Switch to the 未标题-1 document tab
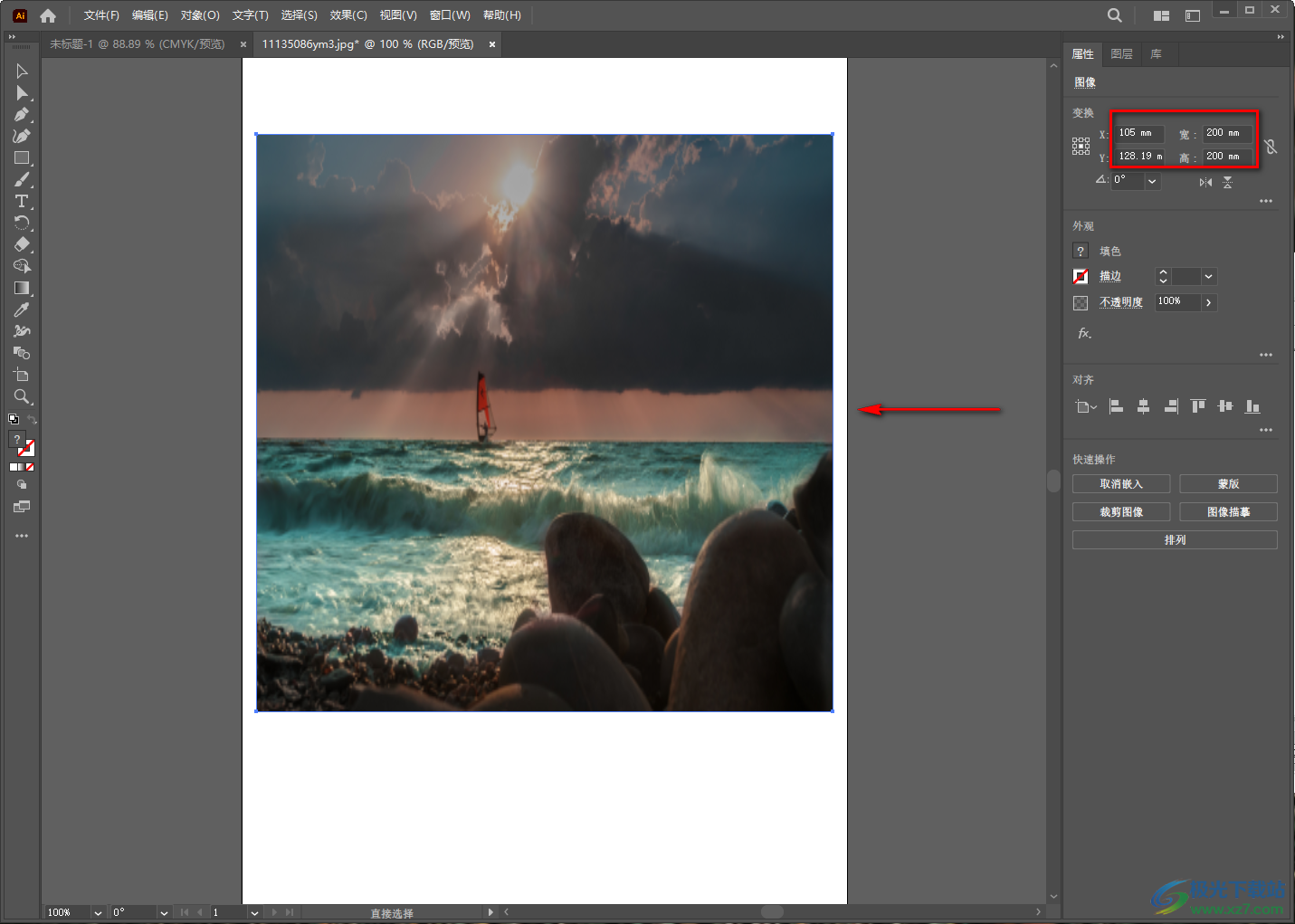The image size is (1295, 924). pos(138,44)
